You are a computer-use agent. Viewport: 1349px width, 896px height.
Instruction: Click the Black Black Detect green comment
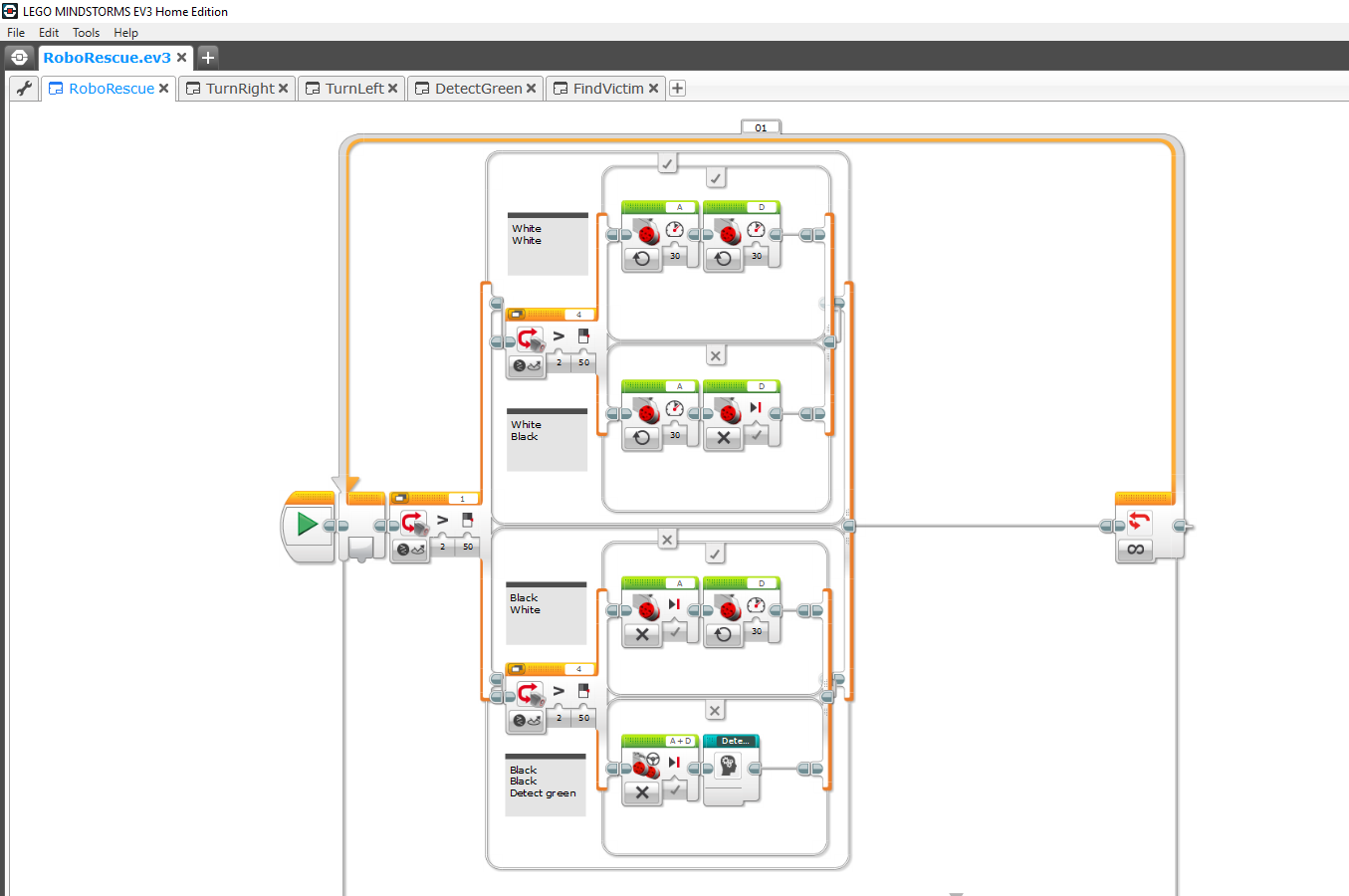pos(546,784)
